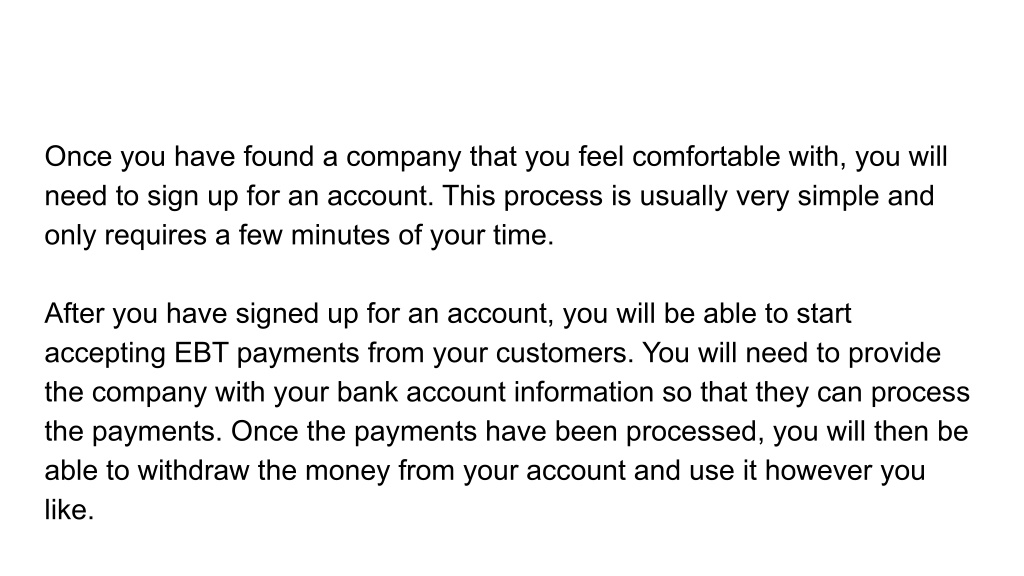Click the word 'provide' in the text
1024x576 pixels.
[894, 353]
